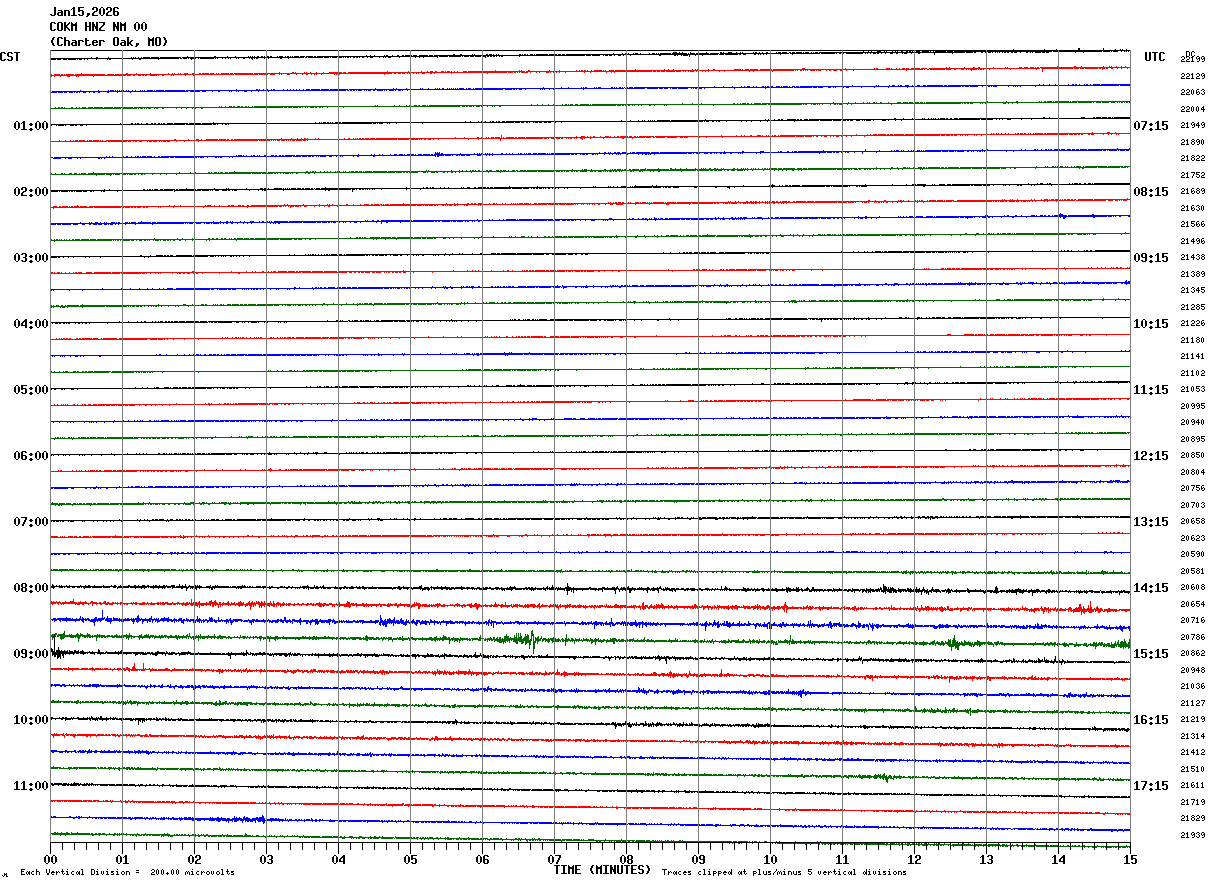Select the DC offset value 20940

1193,422
